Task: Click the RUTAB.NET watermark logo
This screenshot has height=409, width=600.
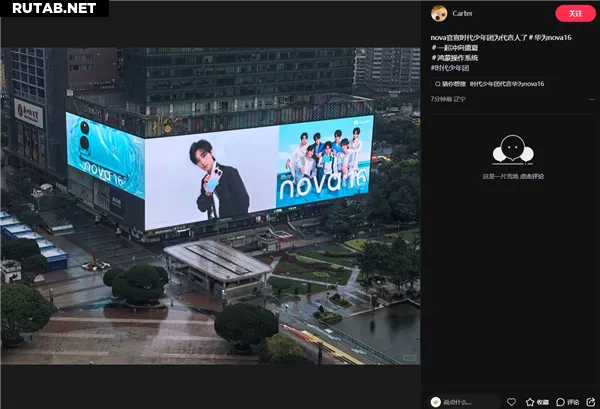Action: pos(54,8)
